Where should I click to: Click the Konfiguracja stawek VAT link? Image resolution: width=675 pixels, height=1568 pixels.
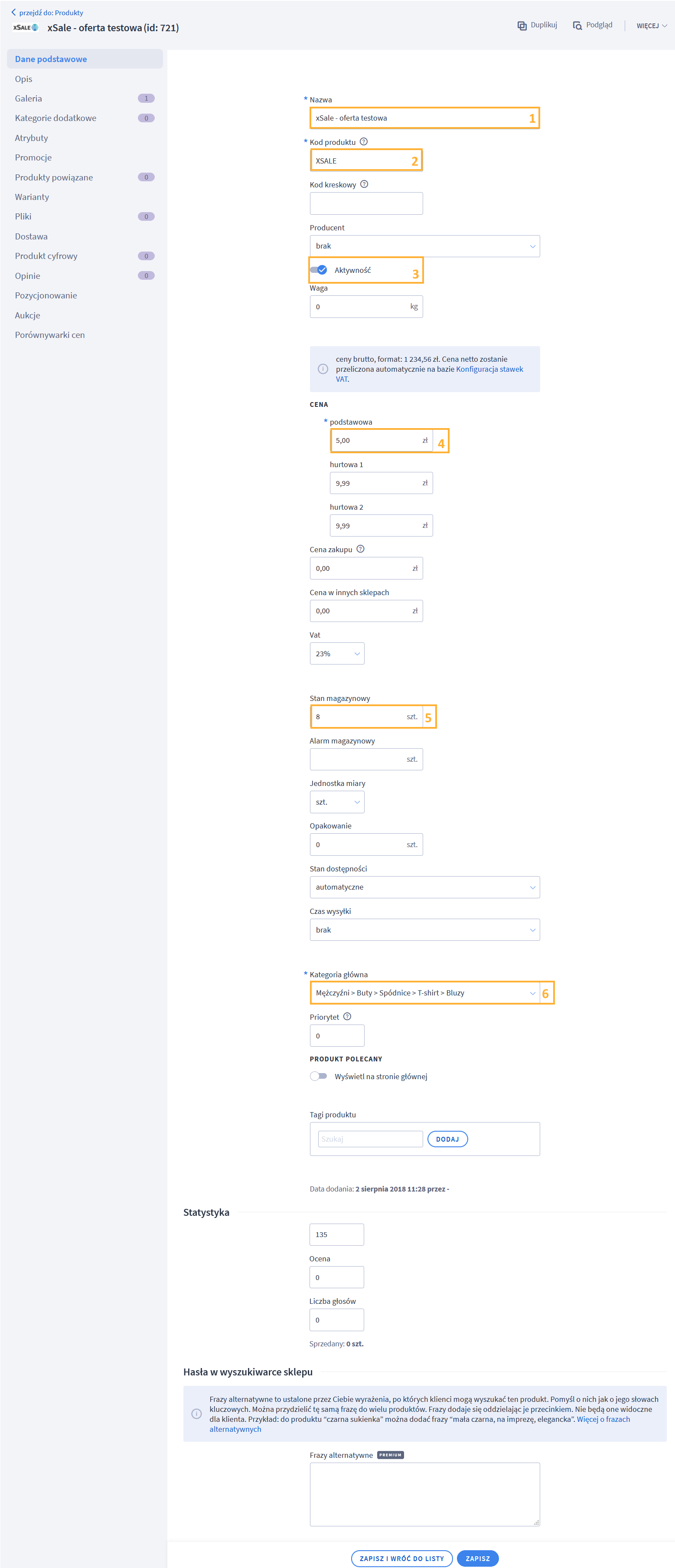point(489,369)
